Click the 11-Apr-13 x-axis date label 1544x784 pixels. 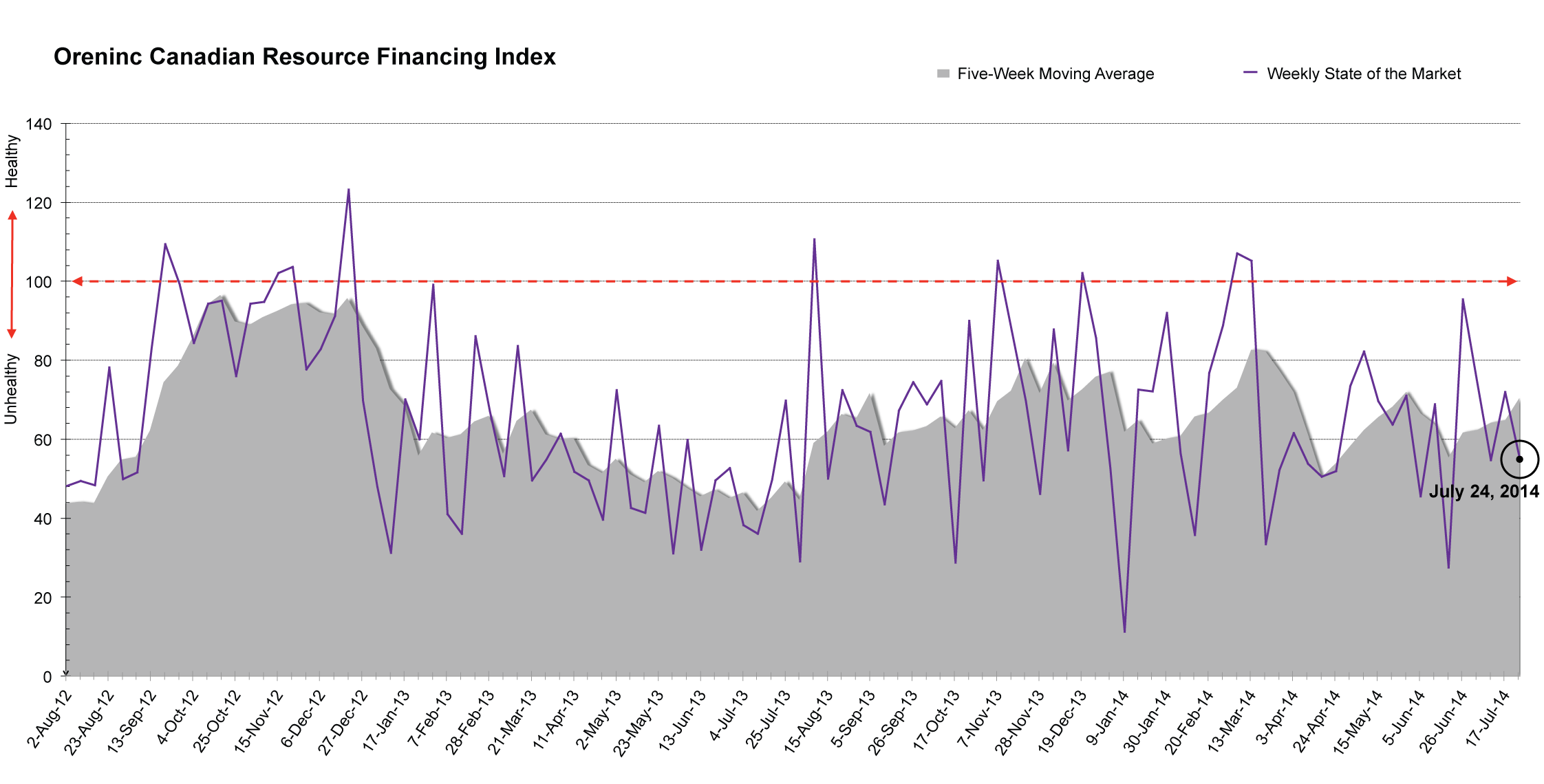pos(556,719)
